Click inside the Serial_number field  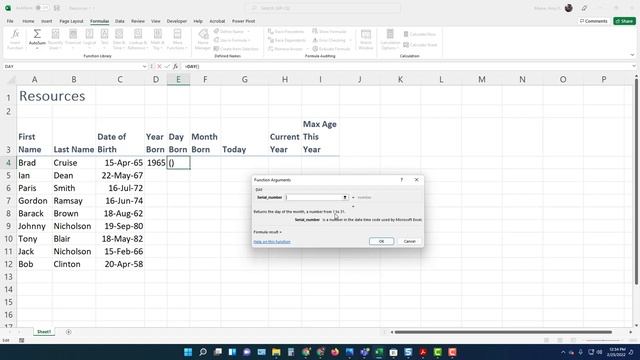click(x=313, y=197)
